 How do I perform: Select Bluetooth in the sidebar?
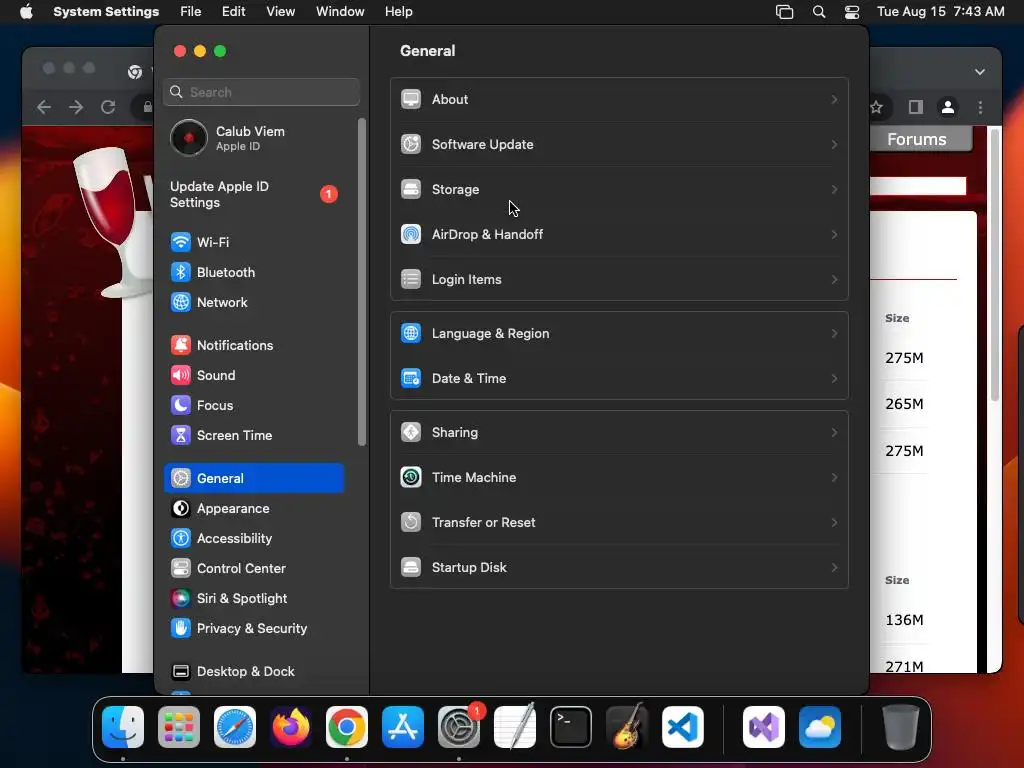pos(254,272)
